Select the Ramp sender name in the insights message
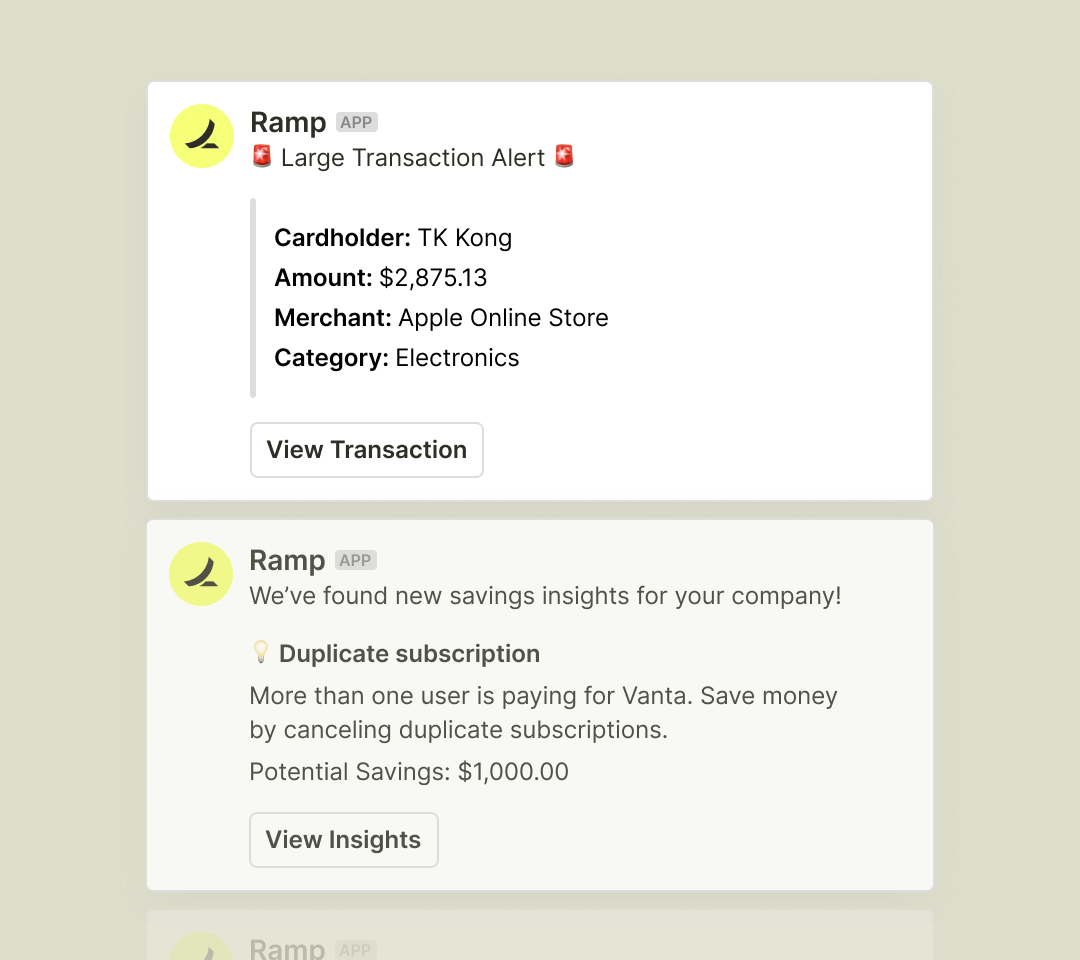 coord(287,560)
